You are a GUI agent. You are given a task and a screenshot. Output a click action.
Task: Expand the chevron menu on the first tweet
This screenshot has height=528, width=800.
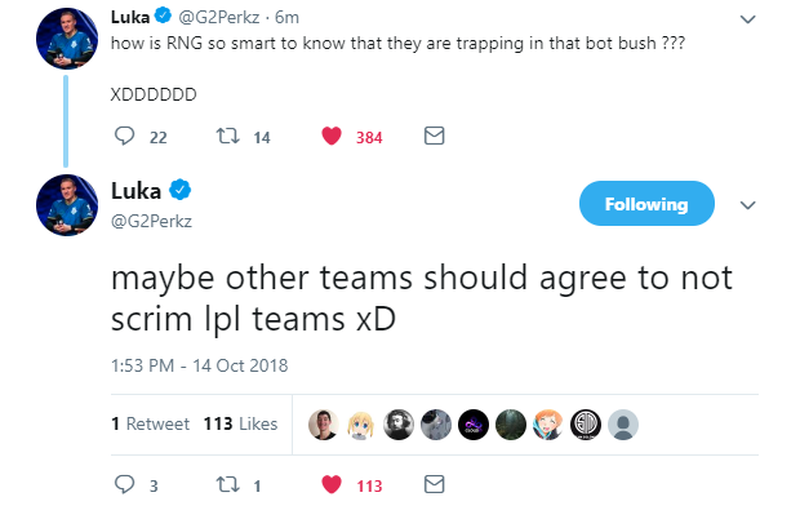coord(747,19)
